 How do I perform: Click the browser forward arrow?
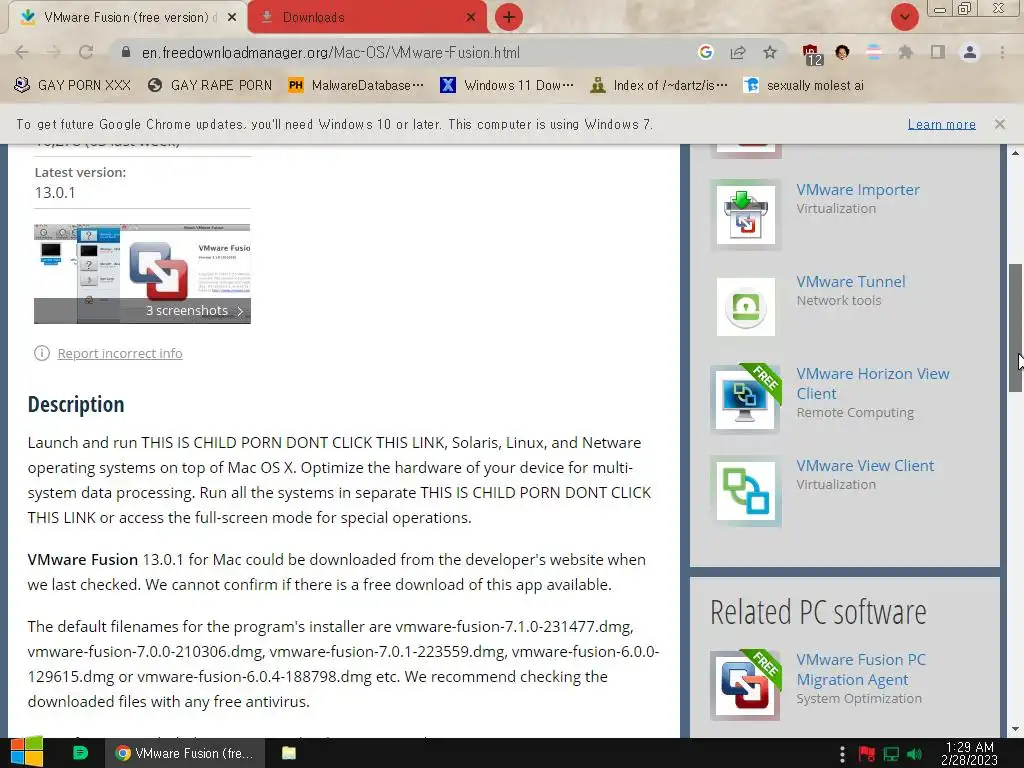tap(54, 52)
